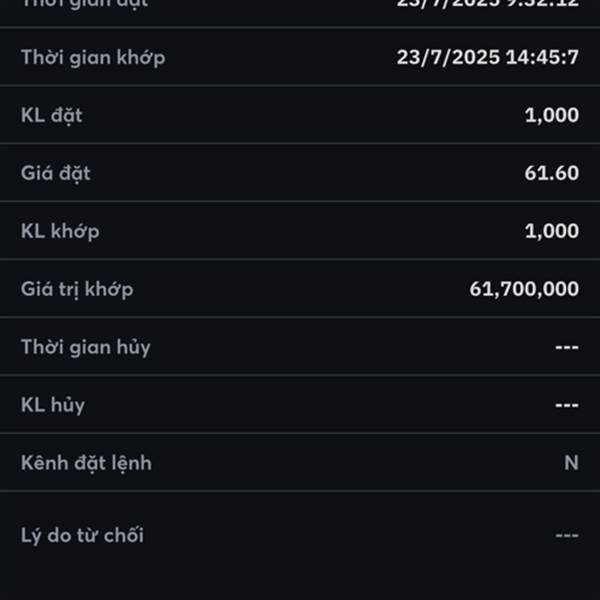
Task: Tap the order channel value N
Action: (571, 463)
